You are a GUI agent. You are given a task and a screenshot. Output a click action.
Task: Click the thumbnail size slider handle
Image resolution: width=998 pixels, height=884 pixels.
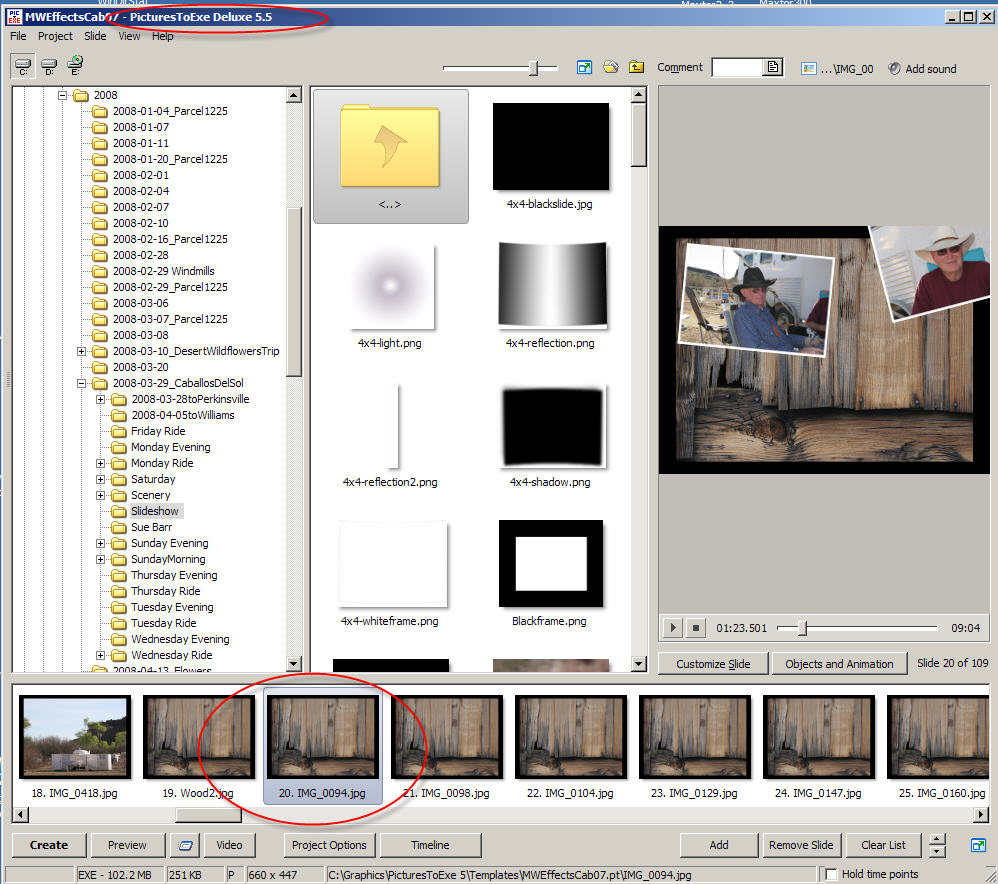534,68
